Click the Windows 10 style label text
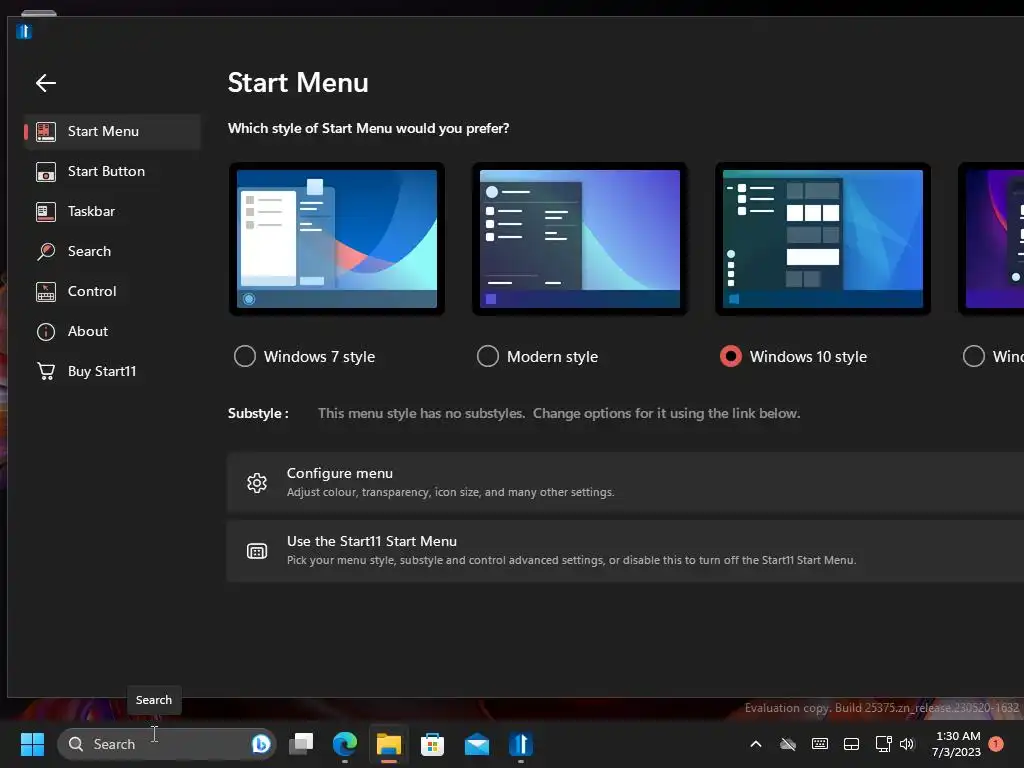Image resolution: width=1024 pixels, height=768 pixels. click(808, 357)
